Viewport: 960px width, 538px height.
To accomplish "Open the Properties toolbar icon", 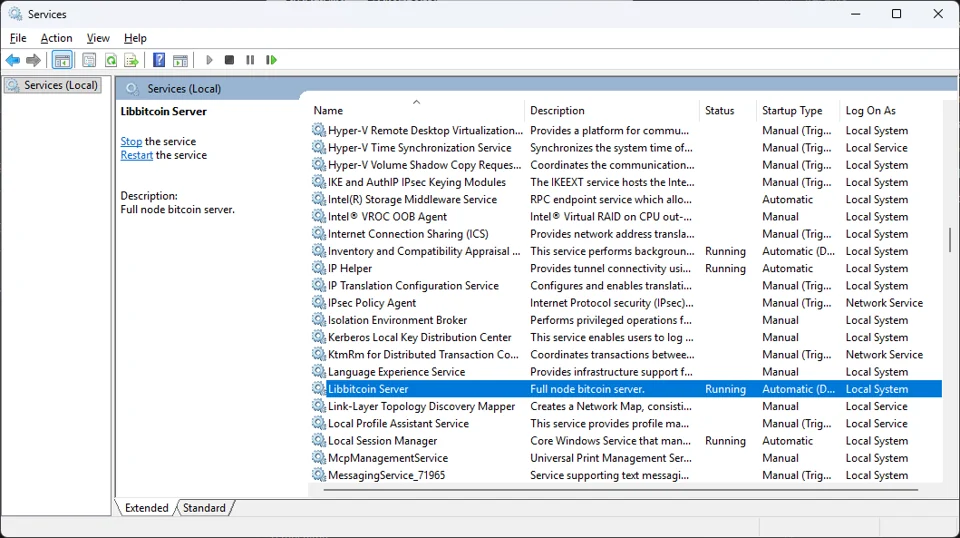I will [x=89, y=60].
